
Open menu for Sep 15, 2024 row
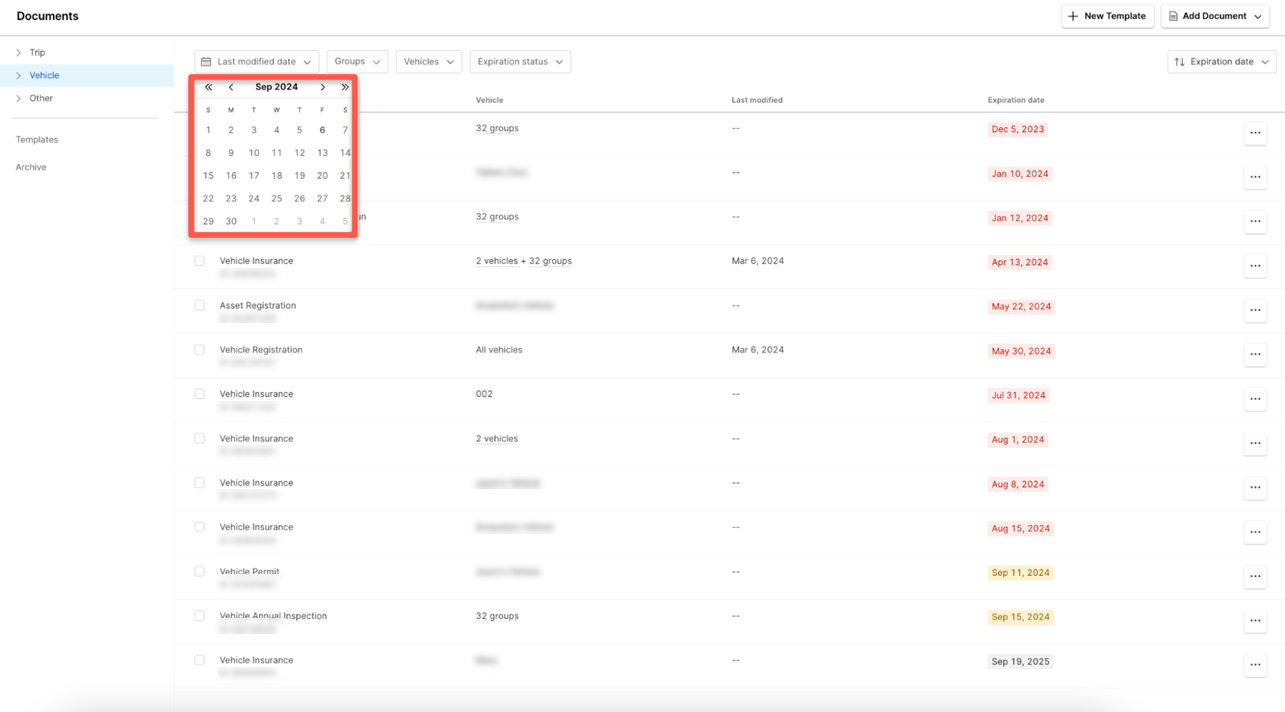[1255, 620]
